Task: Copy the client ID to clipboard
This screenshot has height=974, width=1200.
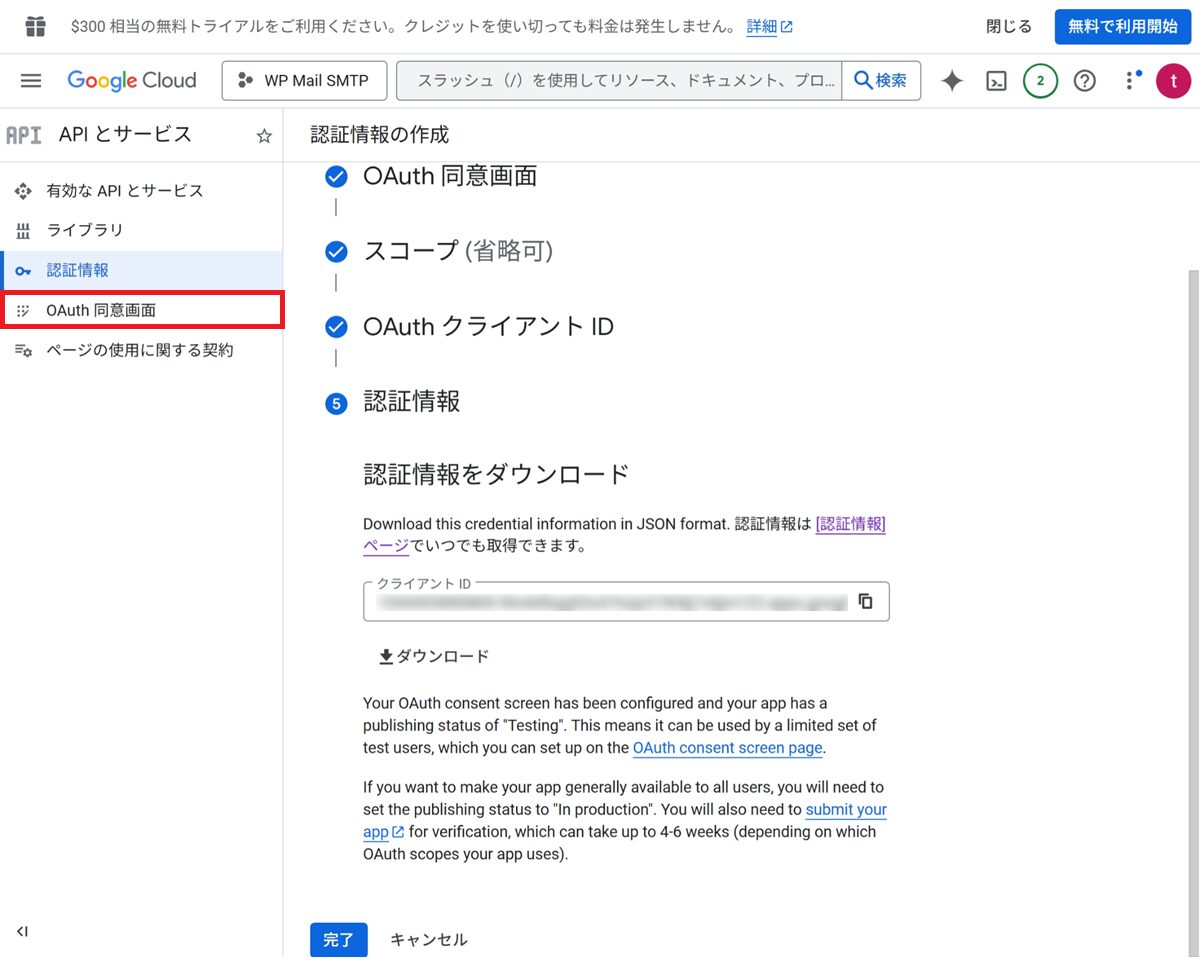Action: coord(866,601)
